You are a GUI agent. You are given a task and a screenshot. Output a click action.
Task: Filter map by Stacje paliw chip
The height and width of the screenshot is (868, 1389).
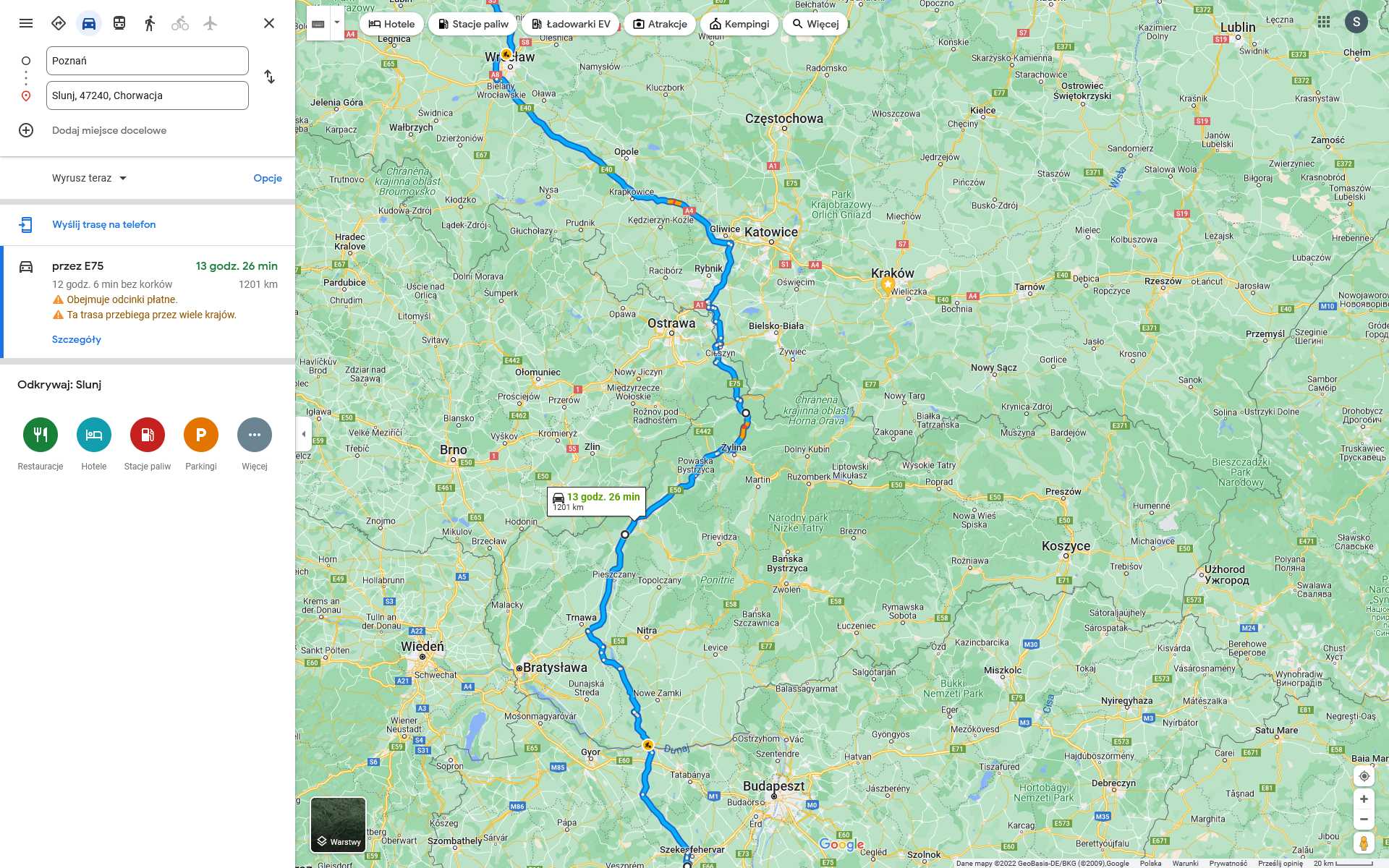tap(473, 24)
